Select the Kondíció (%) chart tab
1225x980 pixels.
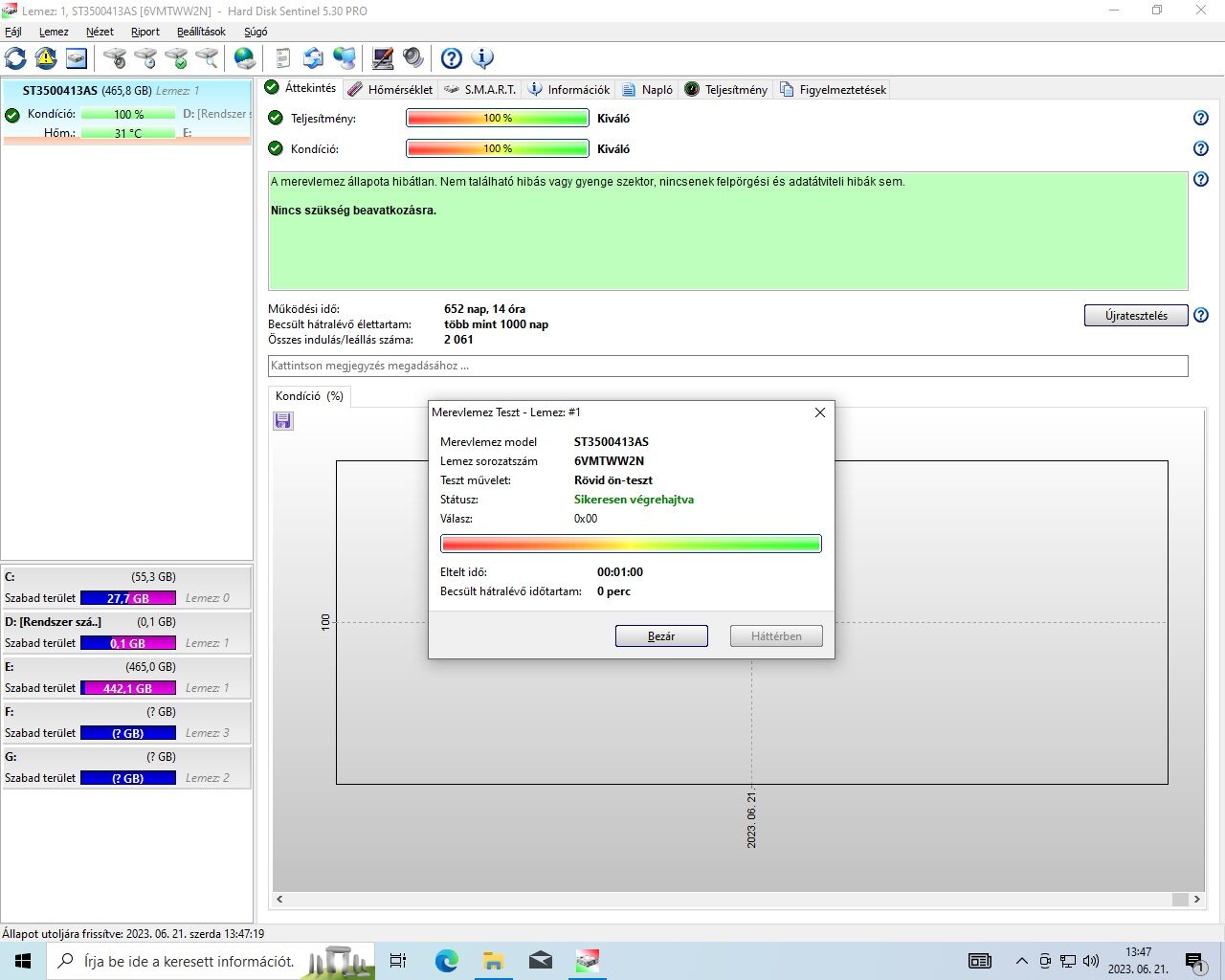point(309,396)
